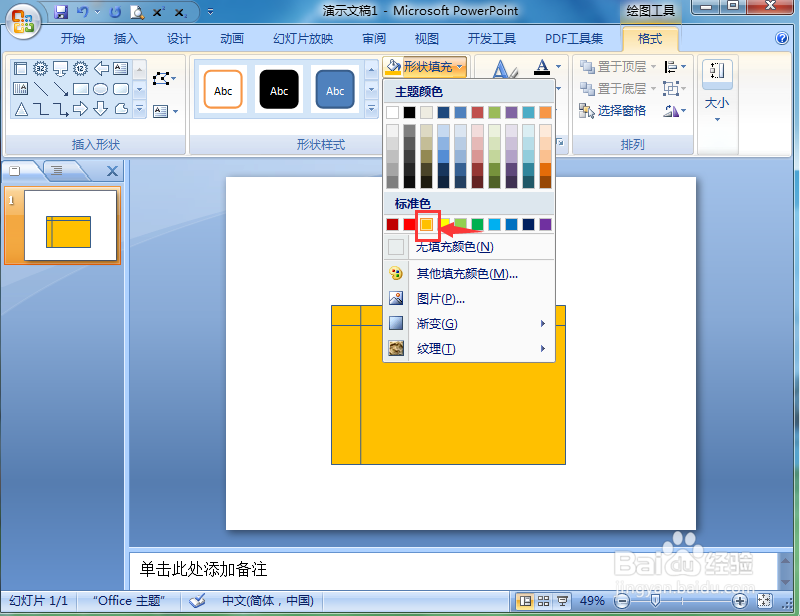Expand the shapes gallery more button
Viewport: 800px width, 616px height.
point(139,109)
